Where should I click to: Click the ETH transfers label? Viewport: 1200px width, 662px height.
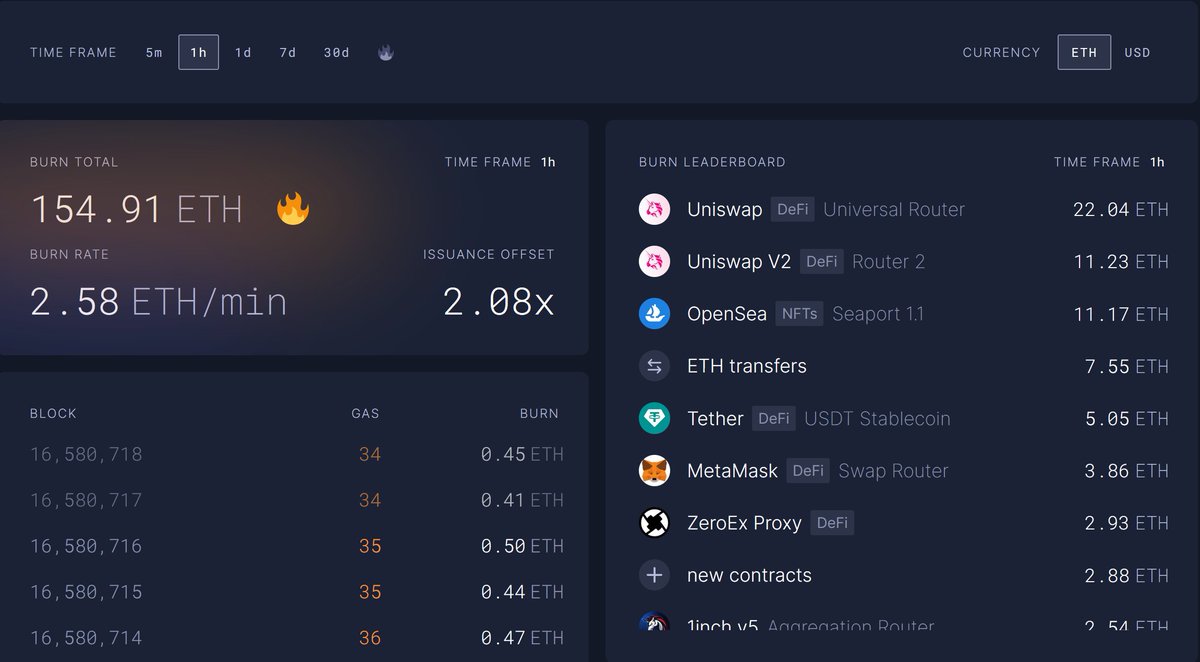pyautogui.click(x=747, y=366)
